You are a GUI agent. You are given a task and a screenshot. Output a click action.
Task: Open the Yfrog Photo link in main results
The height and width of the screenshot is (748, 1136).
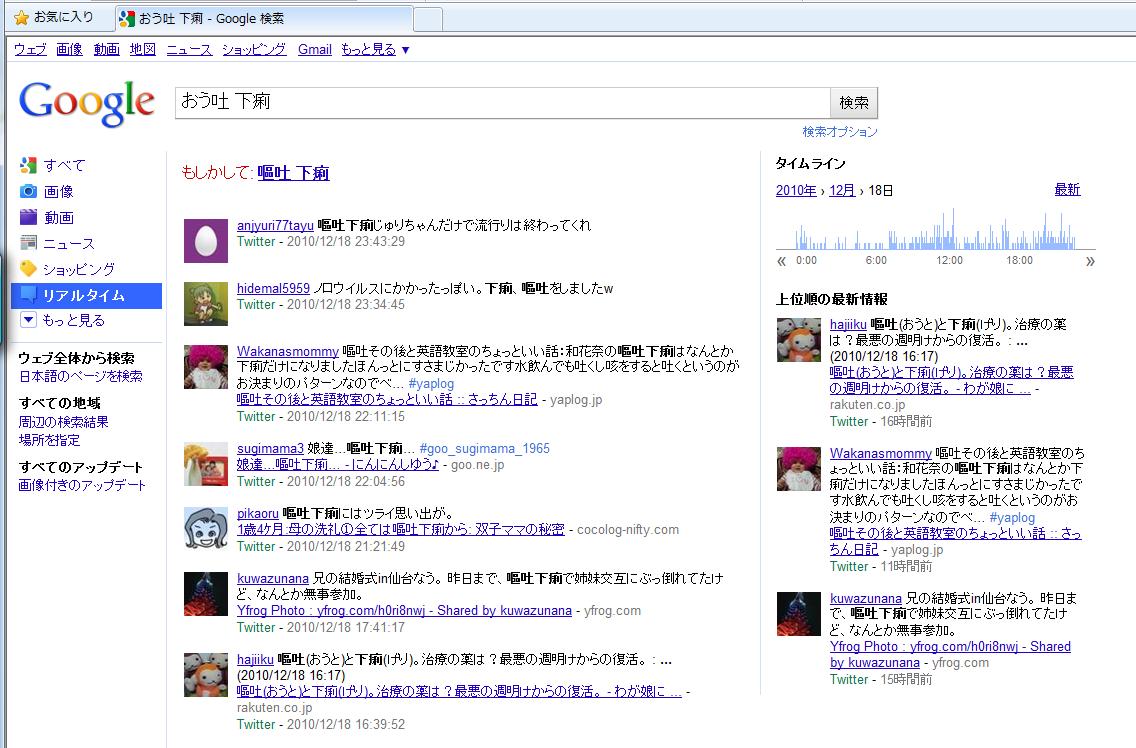404,611
